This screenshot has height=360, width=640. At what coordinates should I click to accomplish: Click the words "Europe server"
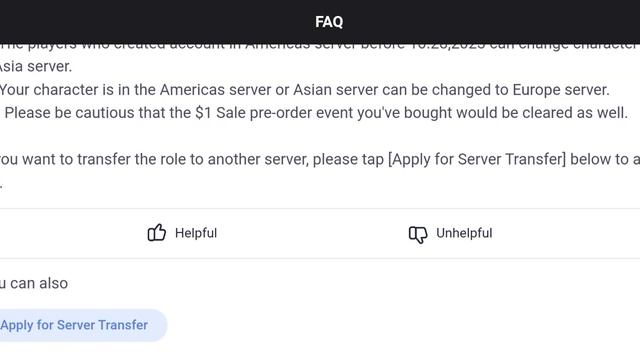(x=559, y=90)
